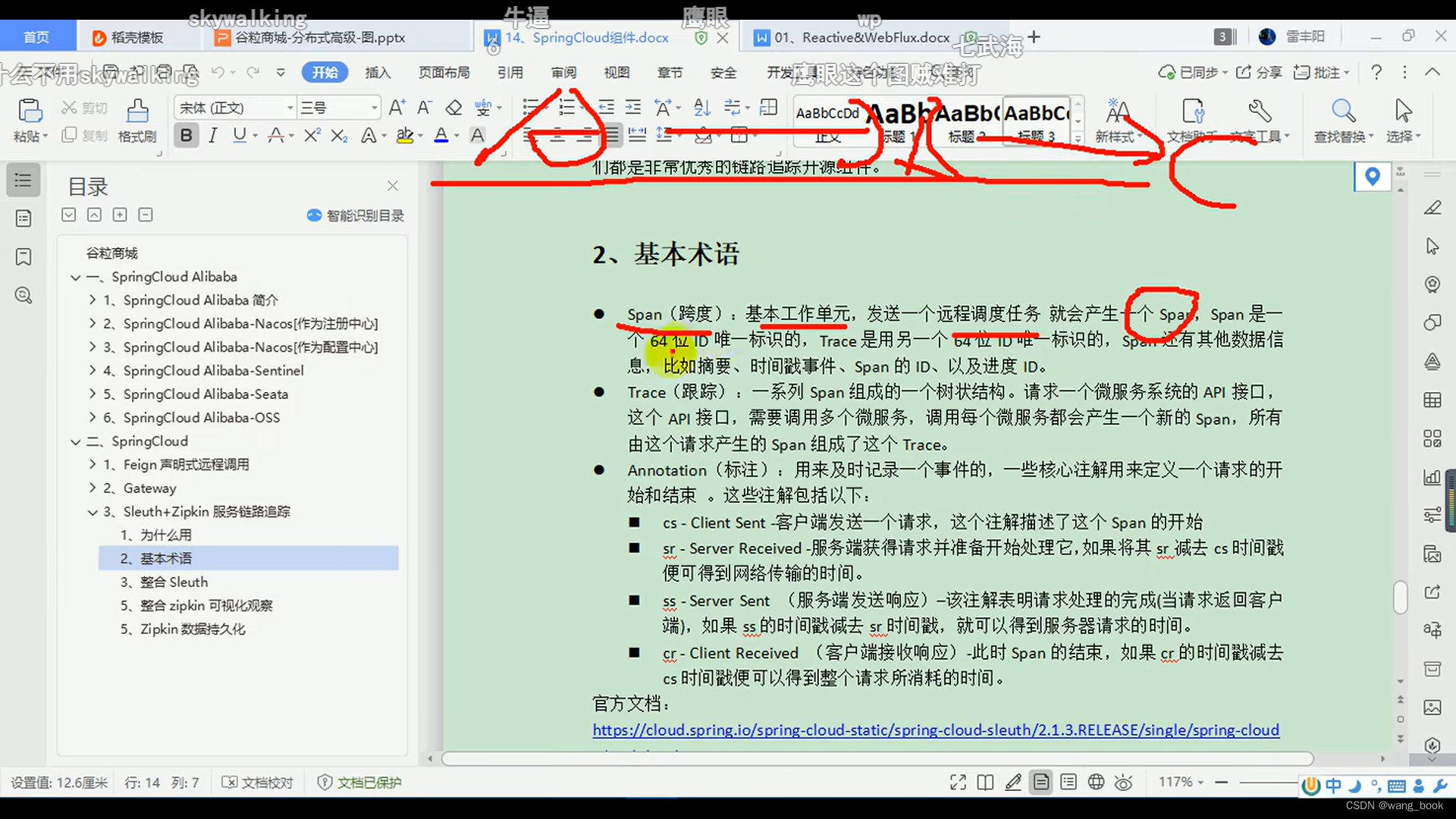Open the 页面布局 ribbon tab
1456x819 pixels.
[x=444, y=72]
